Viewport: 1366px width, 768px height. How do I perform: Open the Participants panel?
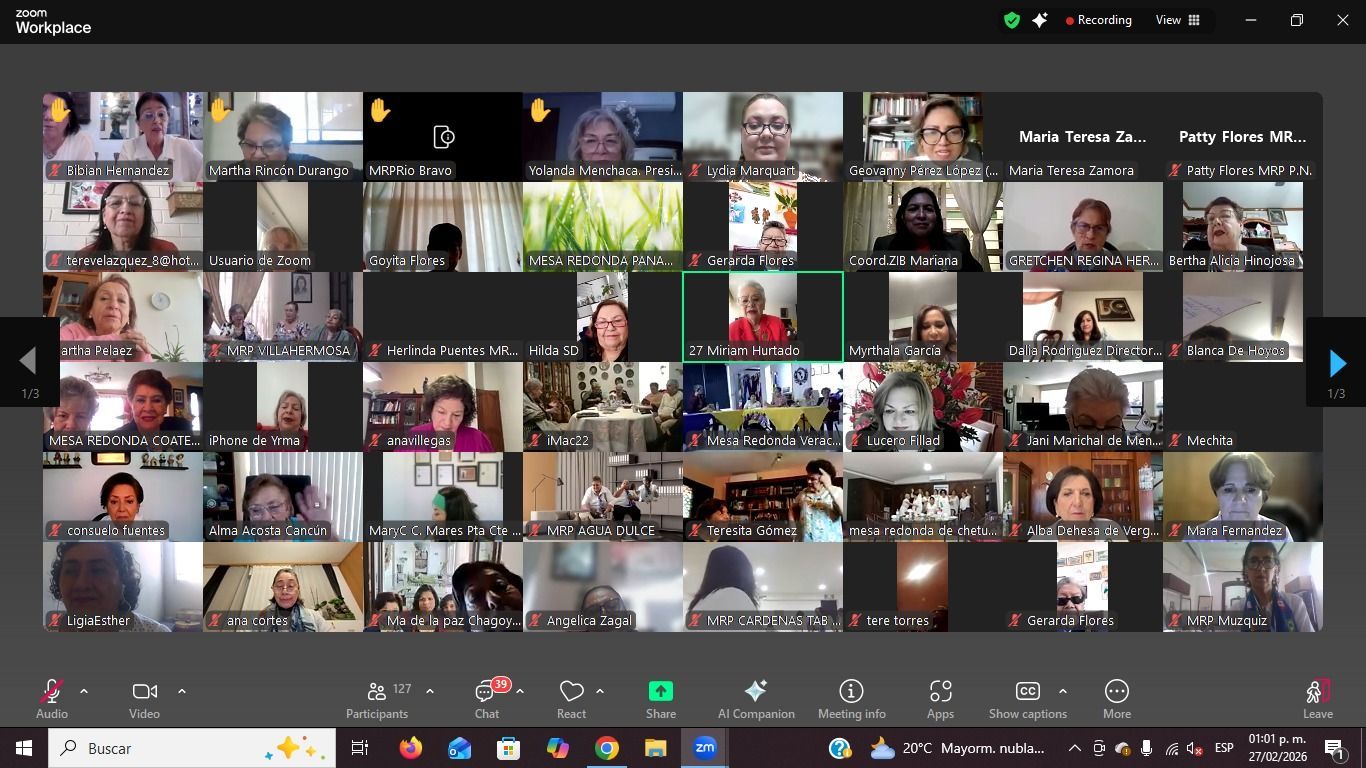coord(376,698)
